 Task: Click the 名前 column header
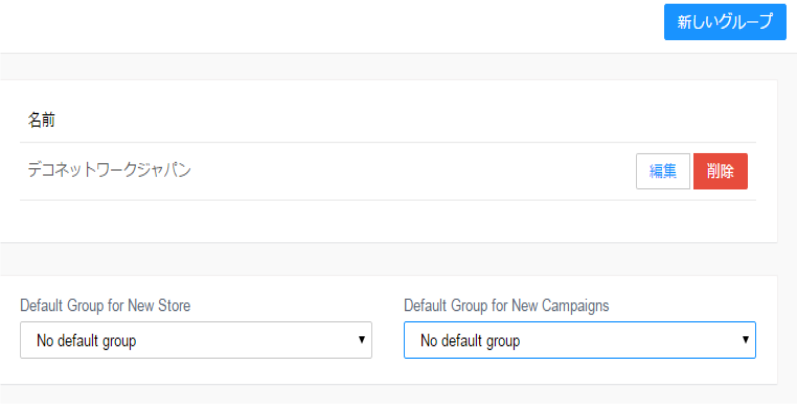point(41,120)
